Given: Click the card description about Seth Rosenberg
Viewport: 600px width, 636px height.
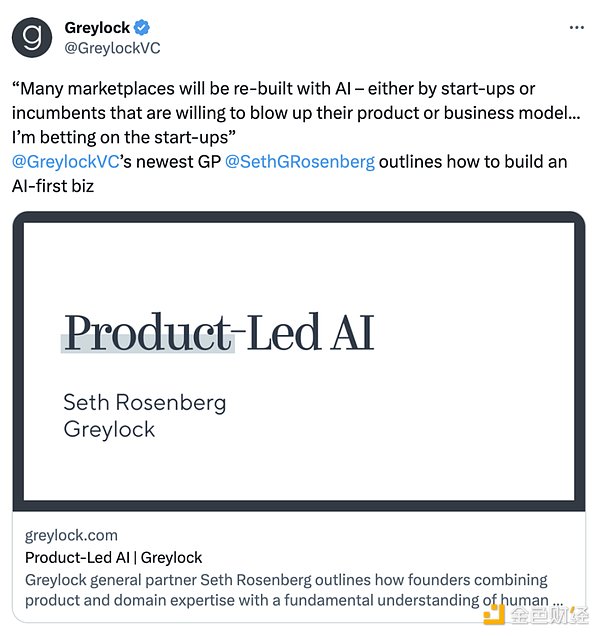Looking at the screenshot, I should pos(286,590).
